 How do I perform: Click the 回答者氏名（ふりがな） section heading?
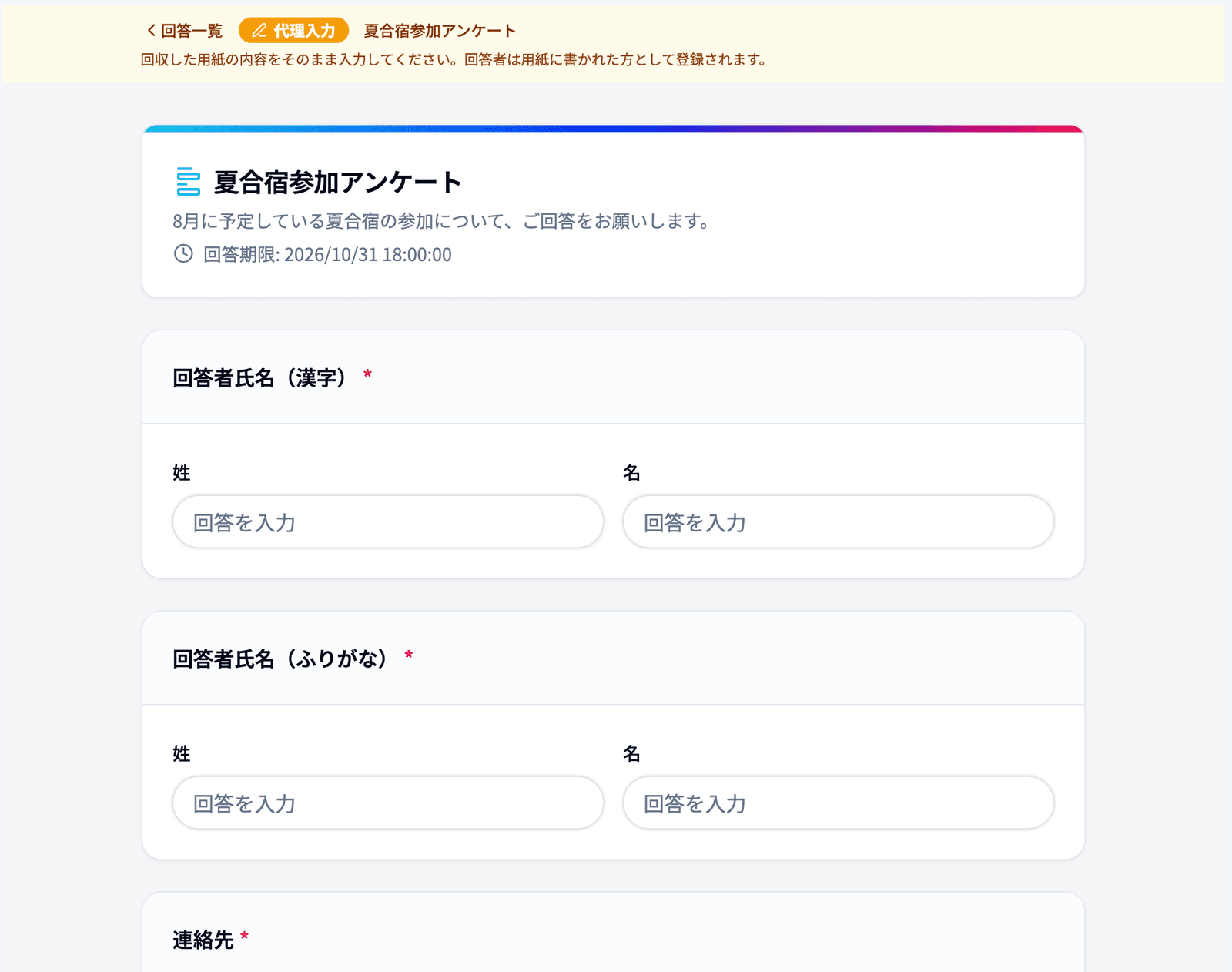(281, 659)
